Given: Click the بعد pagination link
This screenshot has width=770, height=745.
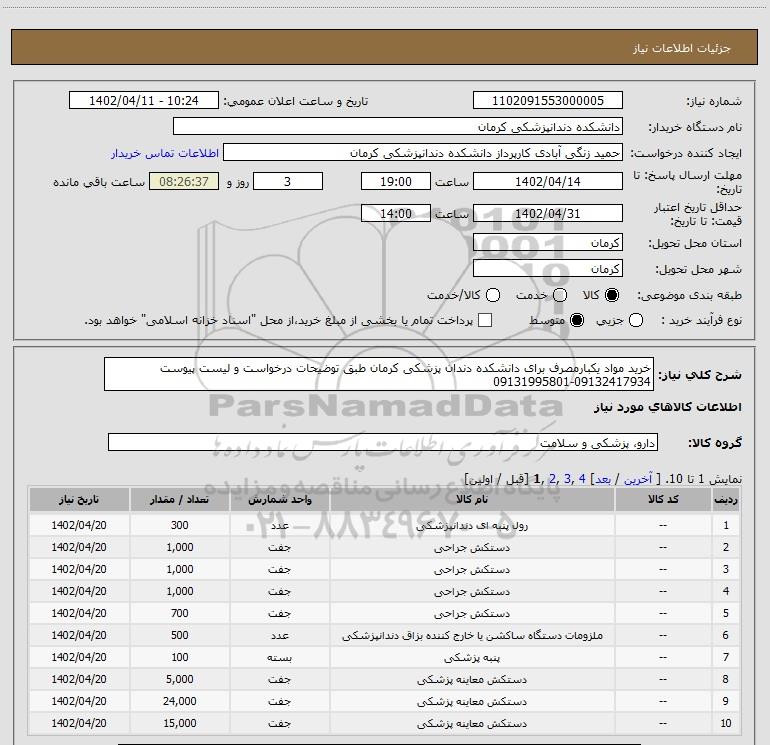Looking at the screenshot, I should click(603, 479).
